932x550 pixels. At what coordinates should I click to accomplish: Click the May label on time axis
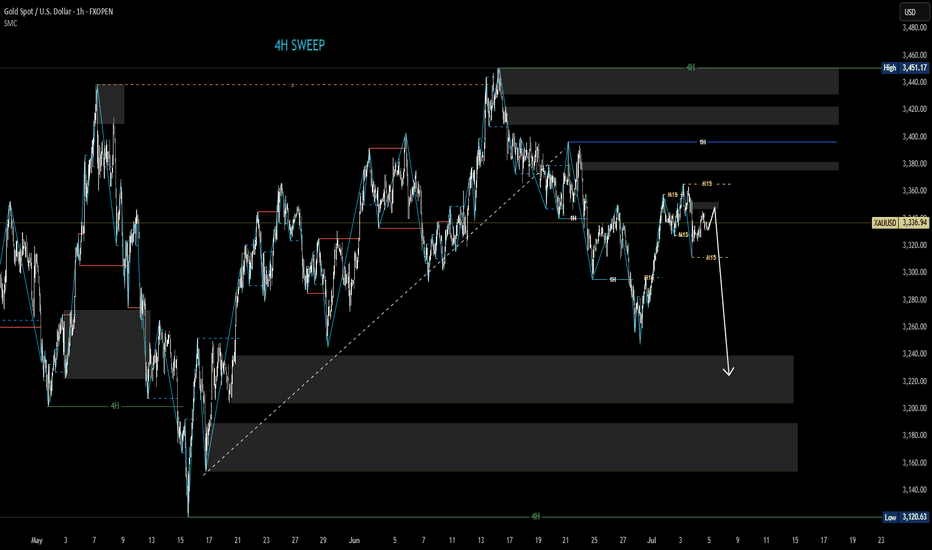(x=37, y=540)
